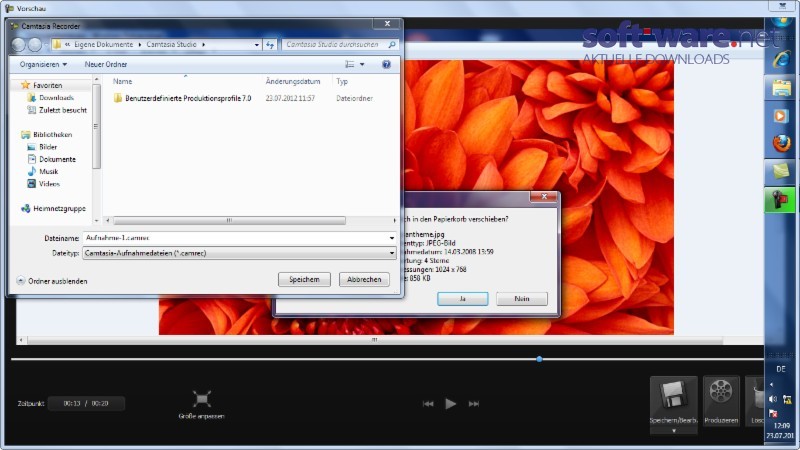Skip to end with forward button
The image size is (800, 450).
473,404
